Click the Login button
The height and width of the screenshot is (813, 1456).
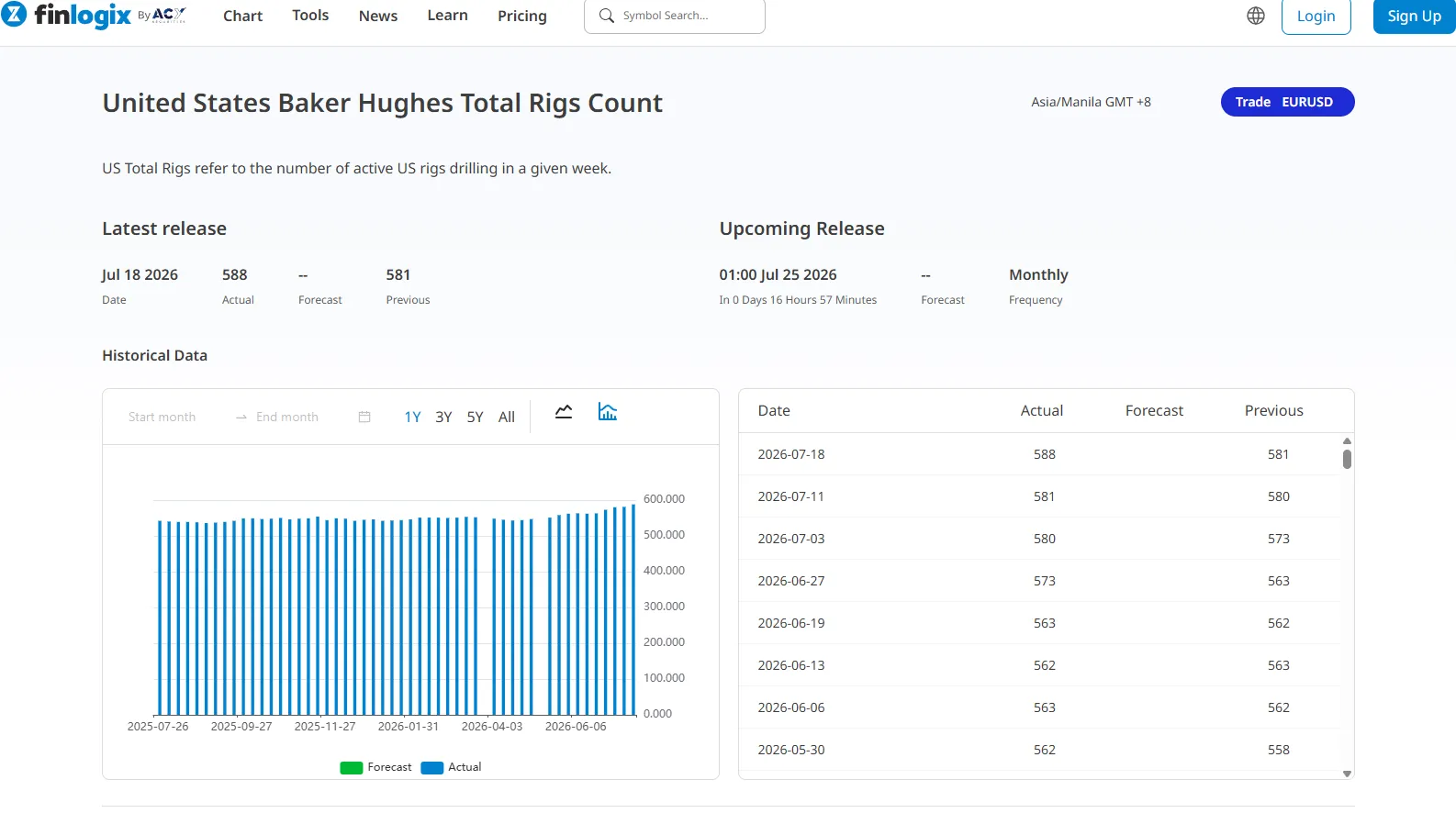1316,16
